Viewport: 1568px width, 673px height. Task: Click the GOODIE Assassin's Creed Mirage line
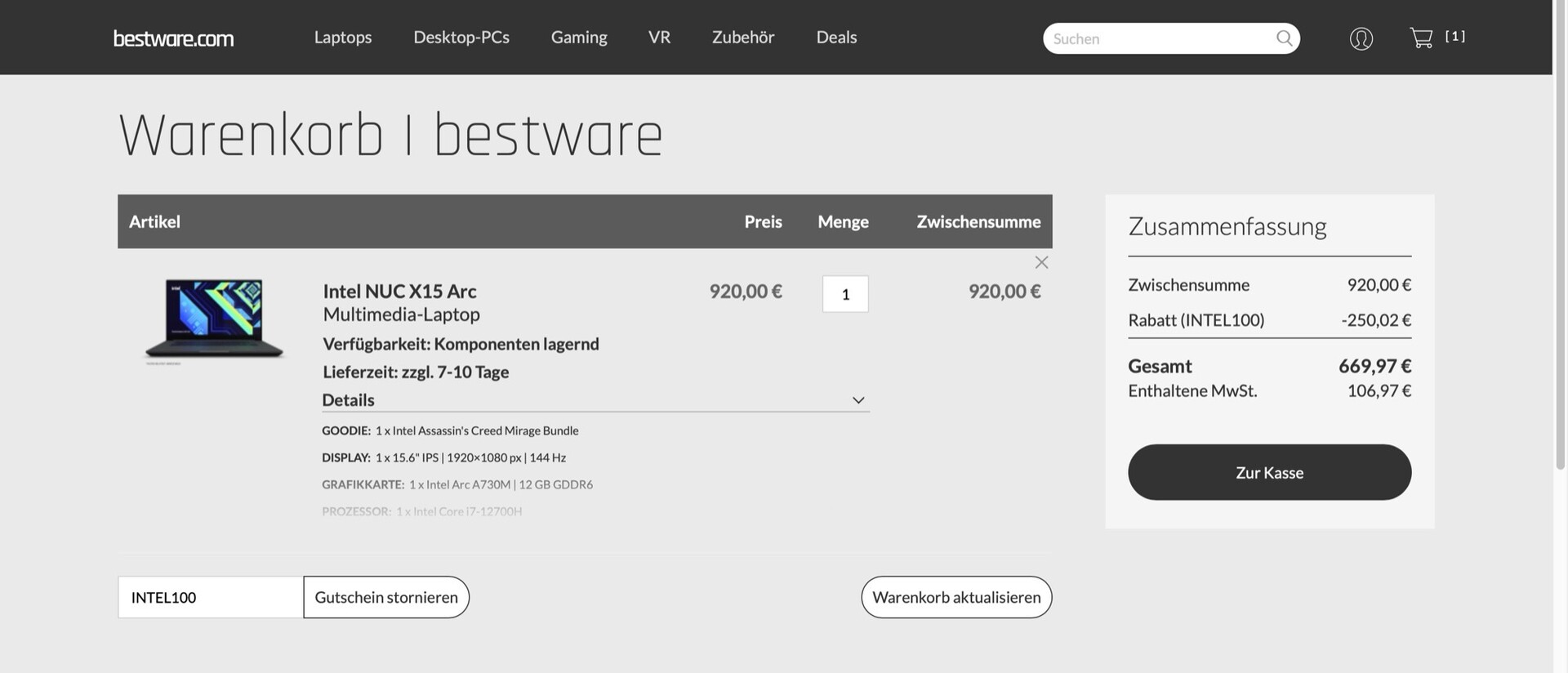pos(450,430)
